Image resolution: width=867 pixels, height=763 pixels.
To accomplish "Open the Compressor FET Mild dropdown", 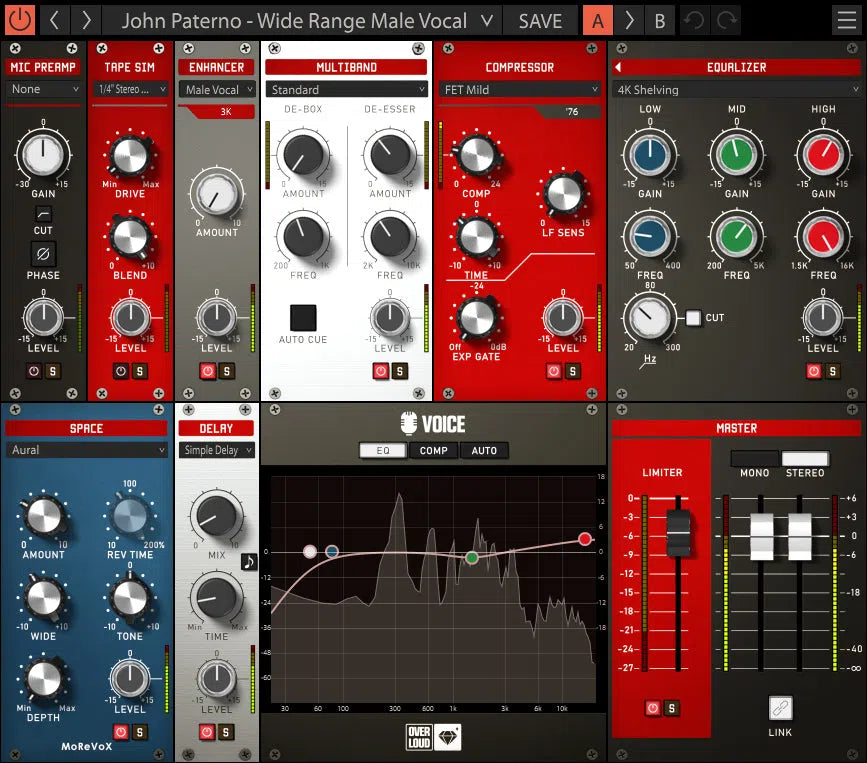I will pyautogui.click(x=518, y=89).
